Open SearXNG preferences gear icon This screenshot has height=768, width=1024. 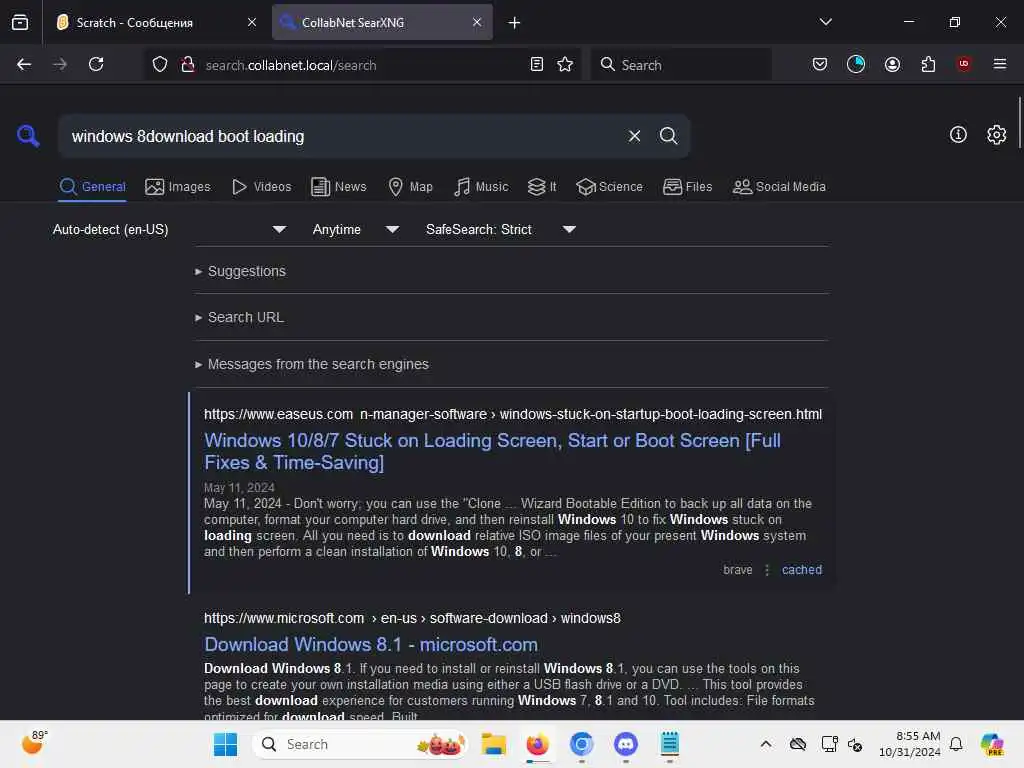pyautogui.click(x=997, y=135)
